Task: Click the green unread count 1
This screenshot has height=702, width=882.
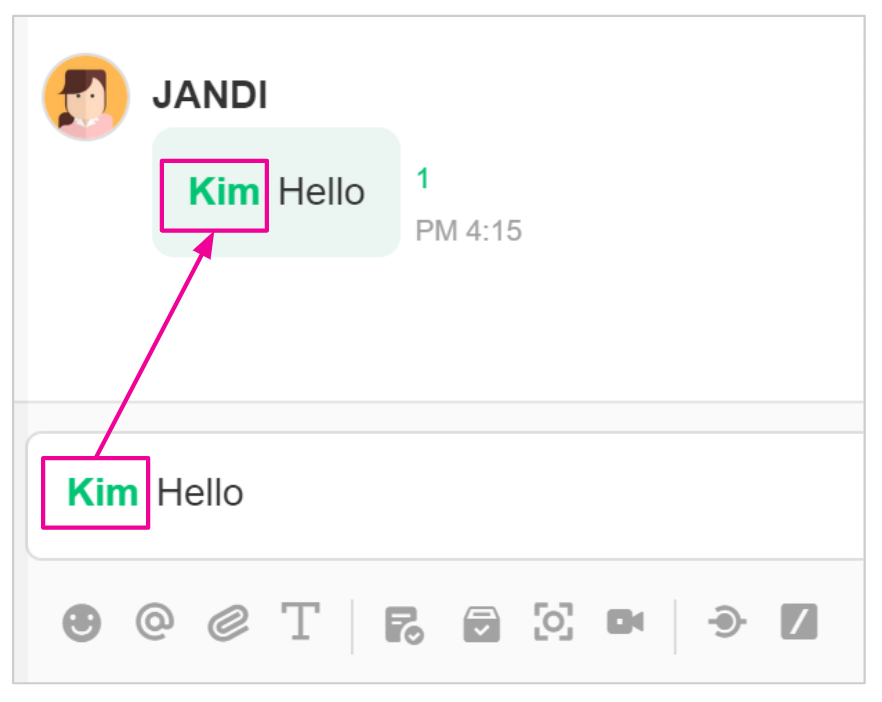Action: pos(423,180)
